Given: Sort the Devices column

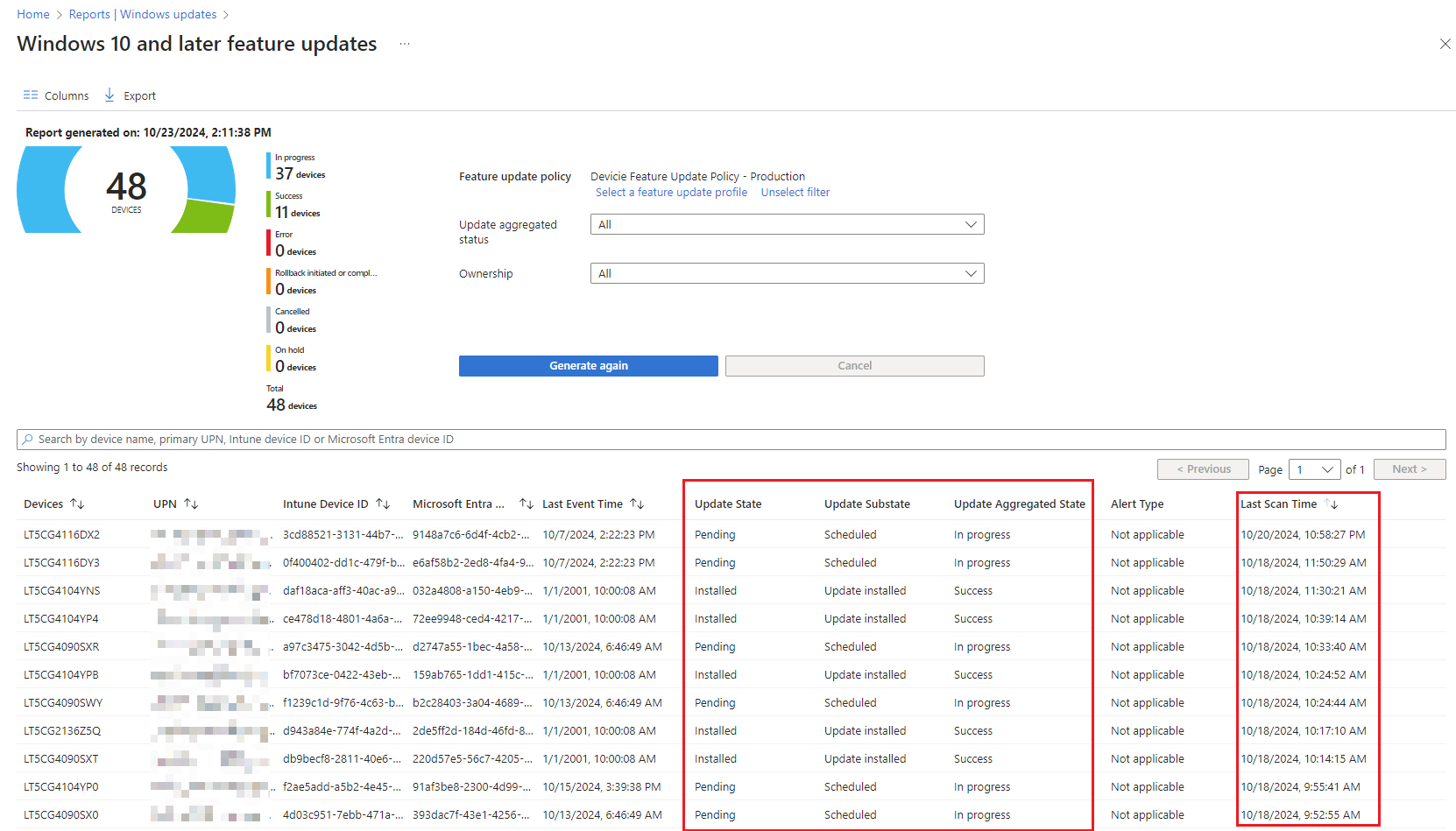Looking at the screenshot, I should [79, 504].
